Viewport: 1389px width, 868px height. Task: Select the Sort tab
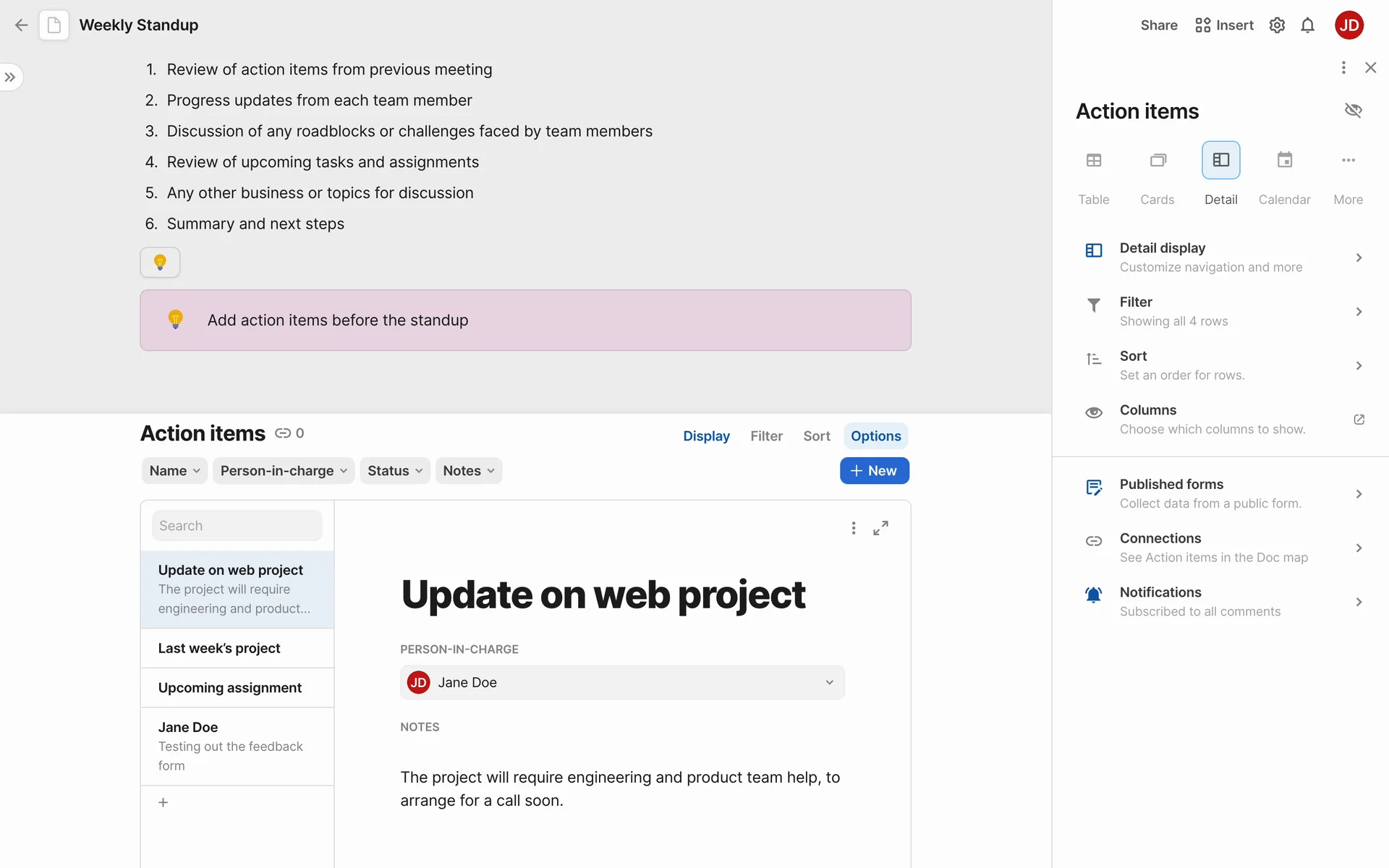(816, 436)
